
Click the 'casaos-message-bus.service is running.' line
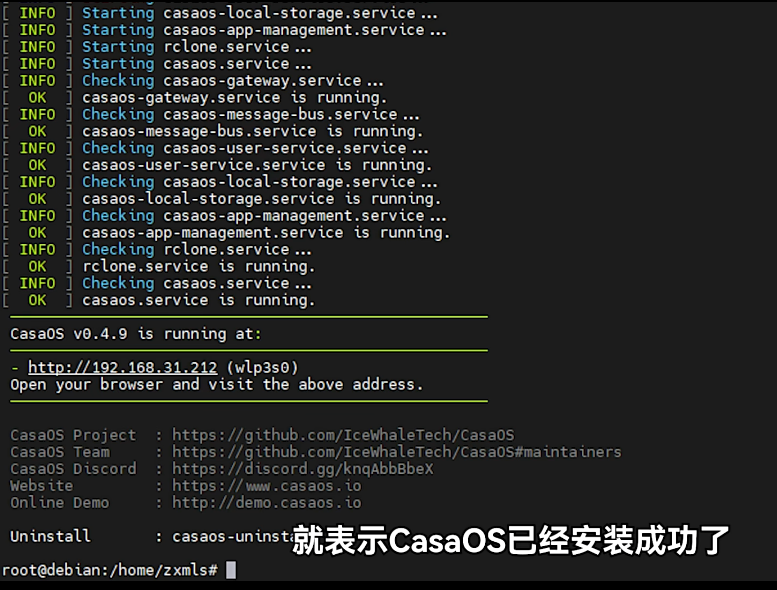252,131
